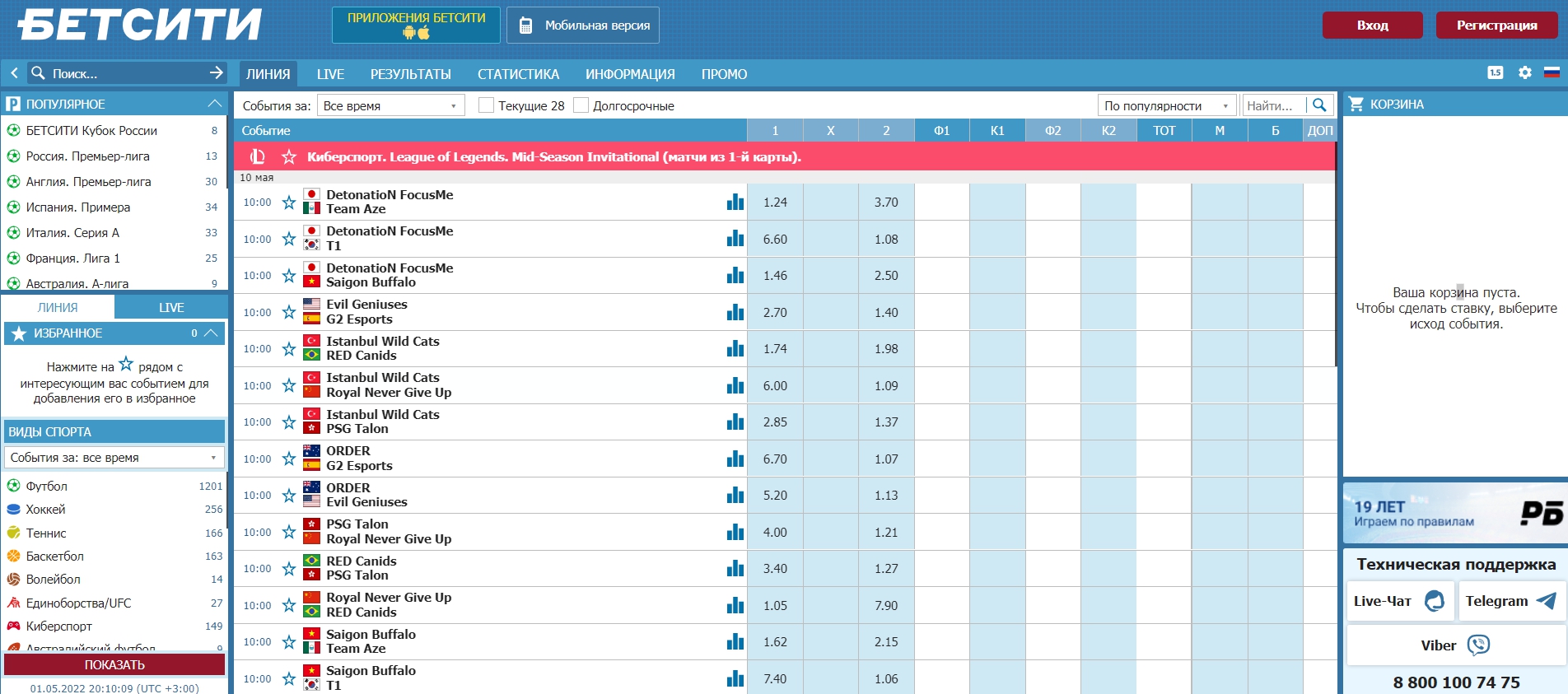This screenshot has height=694, width=1568.
Task: Click the Регистрация button
Action: pos(1496,26)
